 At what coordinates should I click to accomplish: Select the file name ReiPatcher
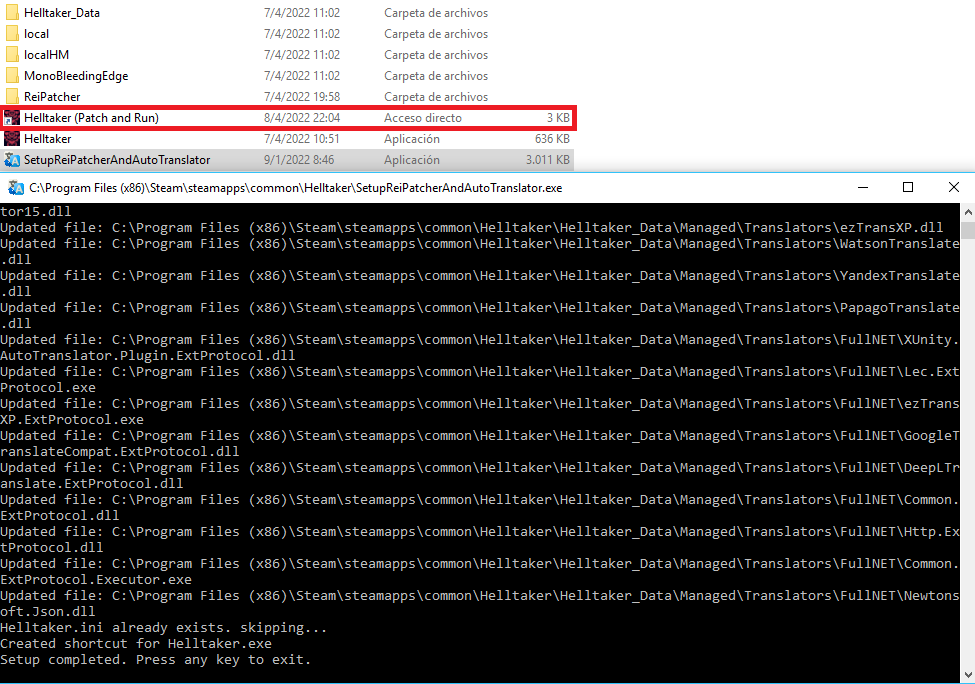coord(52,97)
